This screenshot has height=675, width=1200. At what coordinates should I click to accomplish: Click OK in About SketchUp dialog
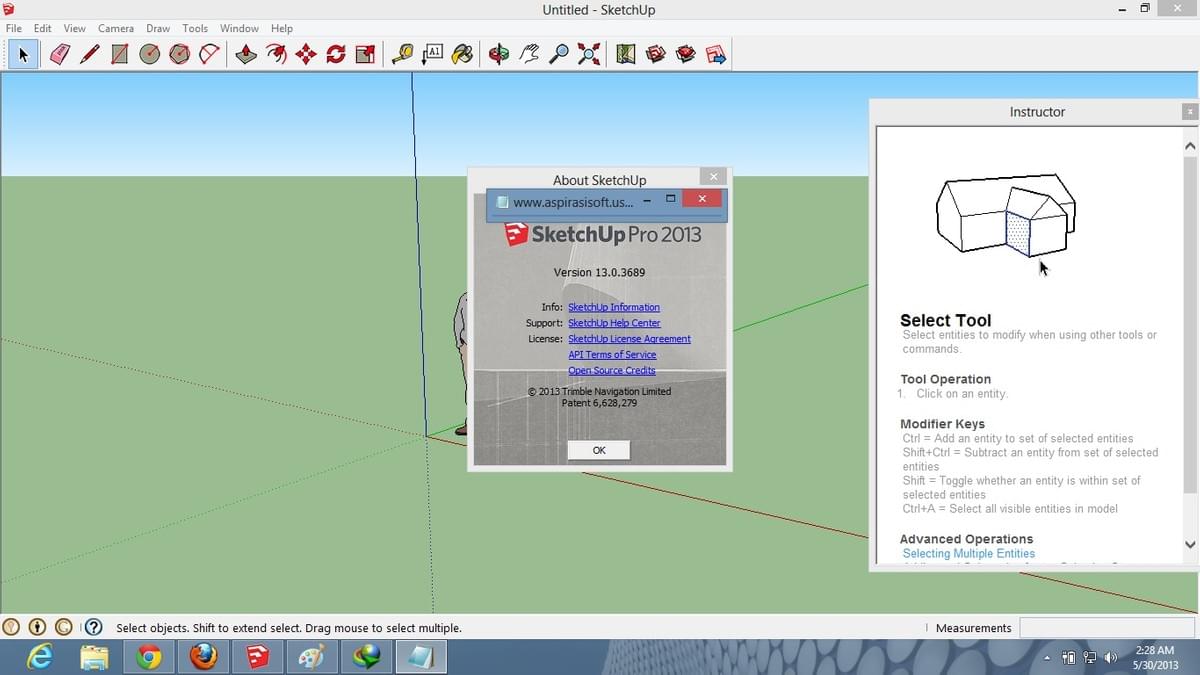[x=598, y=450]
